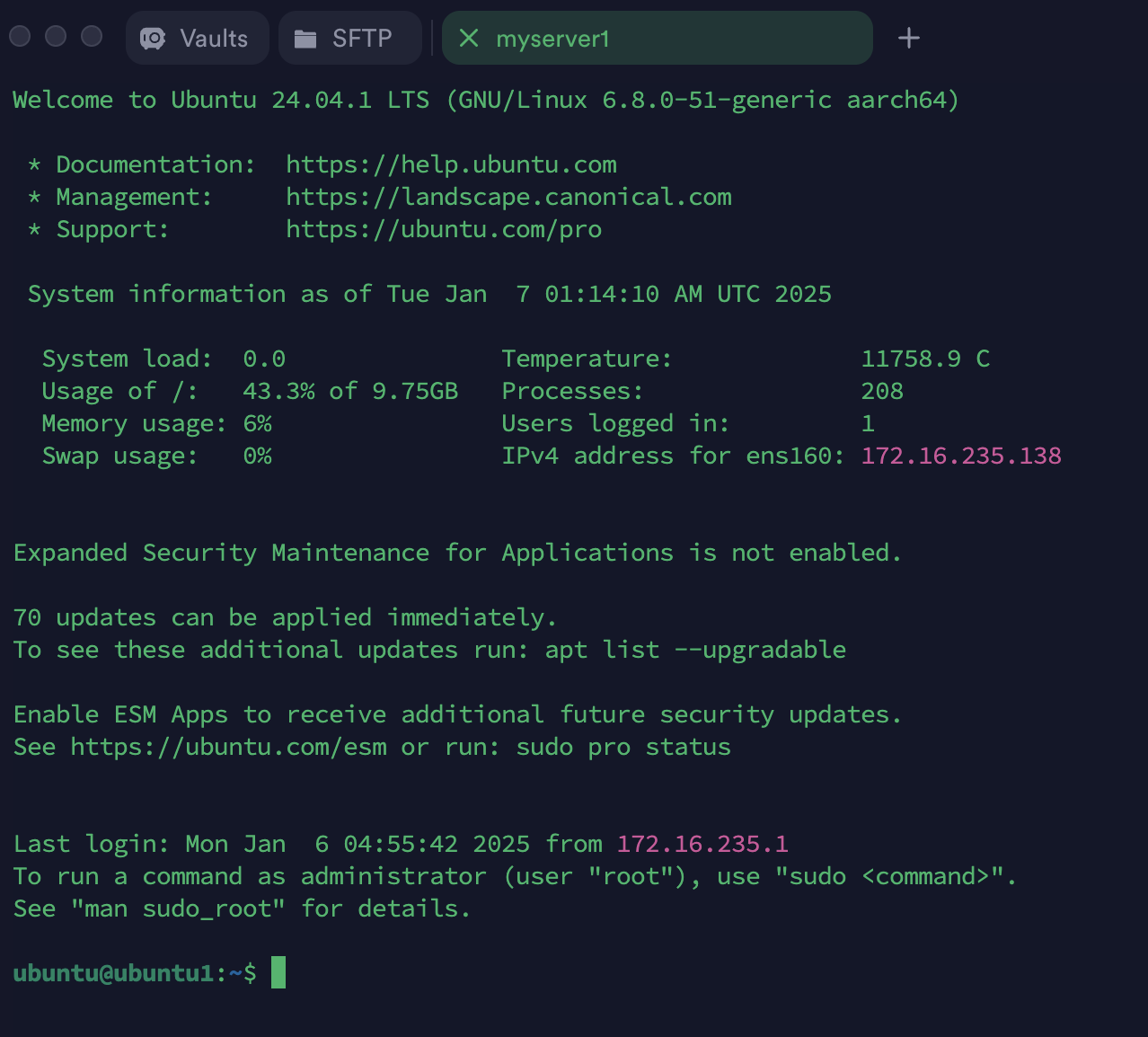Click the 'Memory usage:' label

coord(134,423)
